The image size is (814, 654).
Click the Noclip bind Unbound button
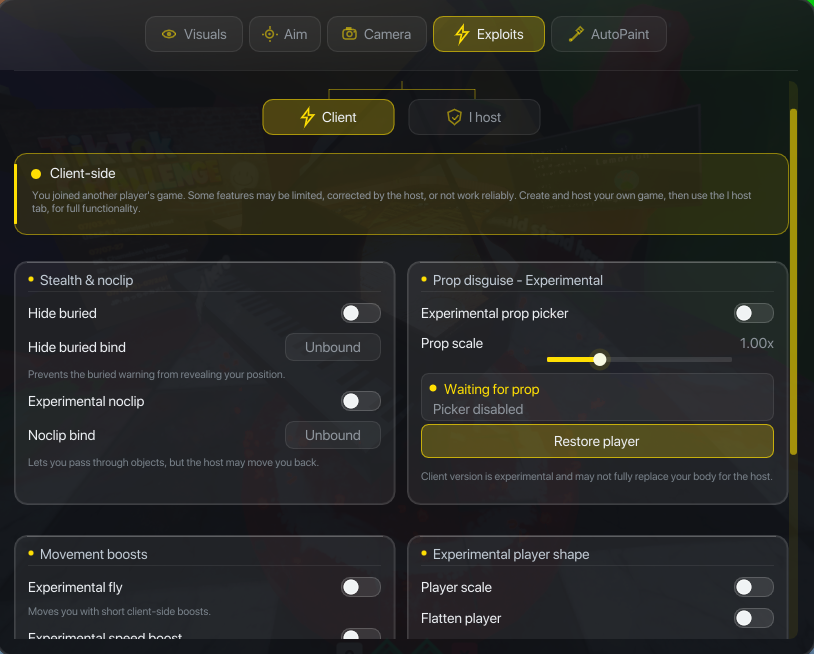[333, 435]
